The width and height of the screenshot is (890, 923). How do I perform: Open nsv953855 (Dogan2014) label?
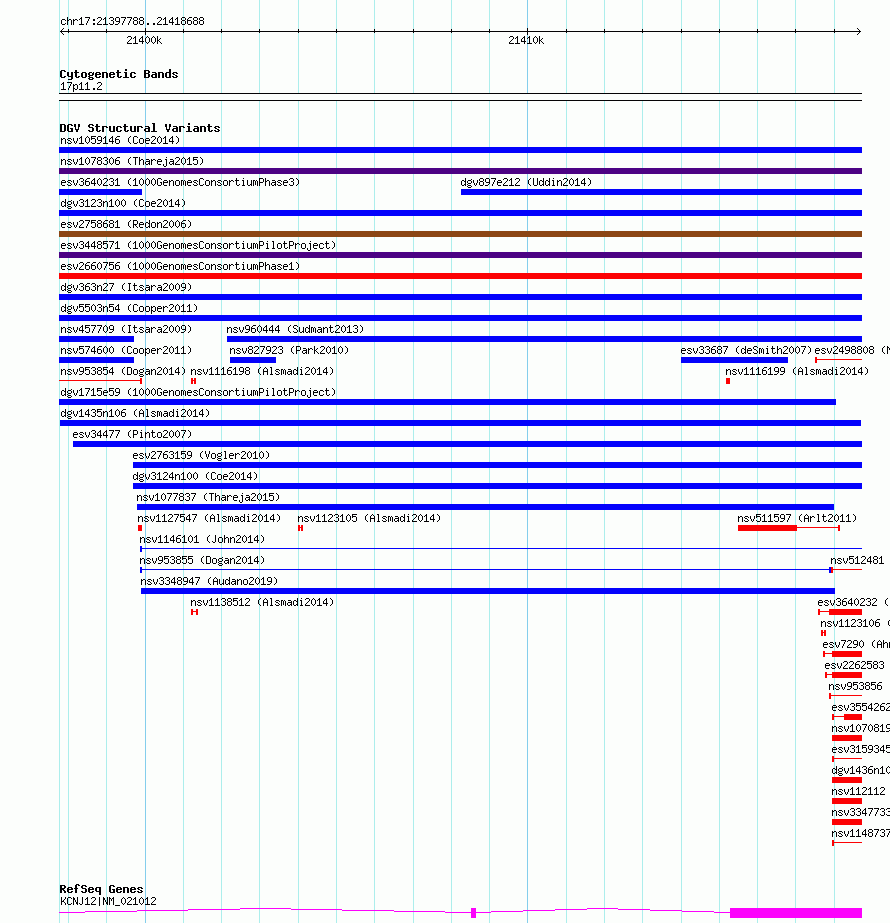click(202, 560)
